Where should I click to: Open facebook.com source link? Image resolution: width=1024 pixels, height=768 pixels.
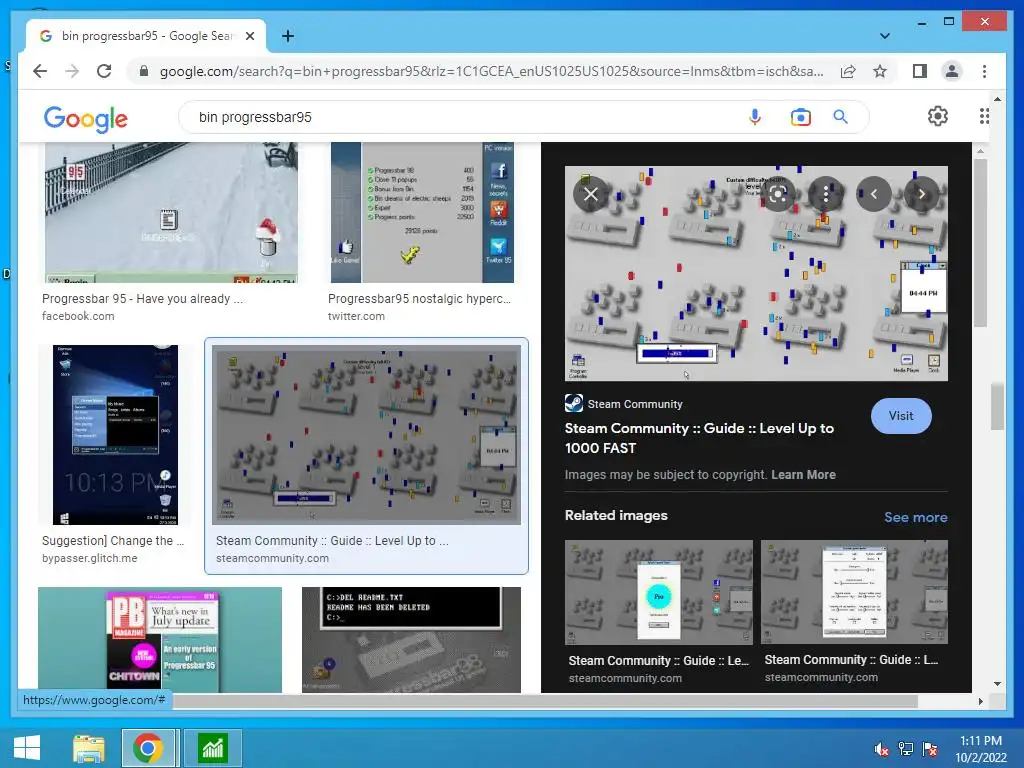point(78,316)
